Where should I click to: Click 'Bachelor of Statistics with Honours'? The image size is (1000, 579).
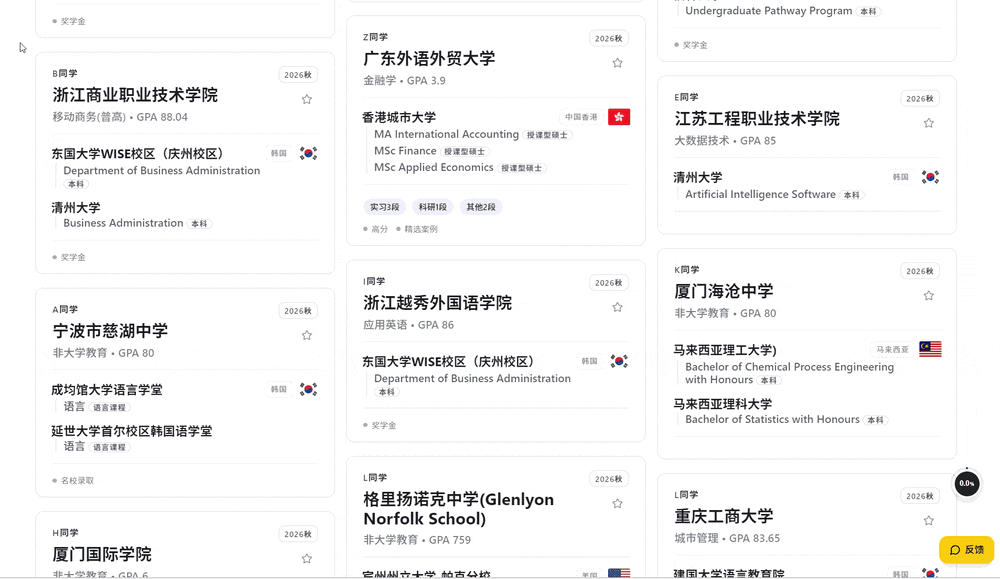772,419
